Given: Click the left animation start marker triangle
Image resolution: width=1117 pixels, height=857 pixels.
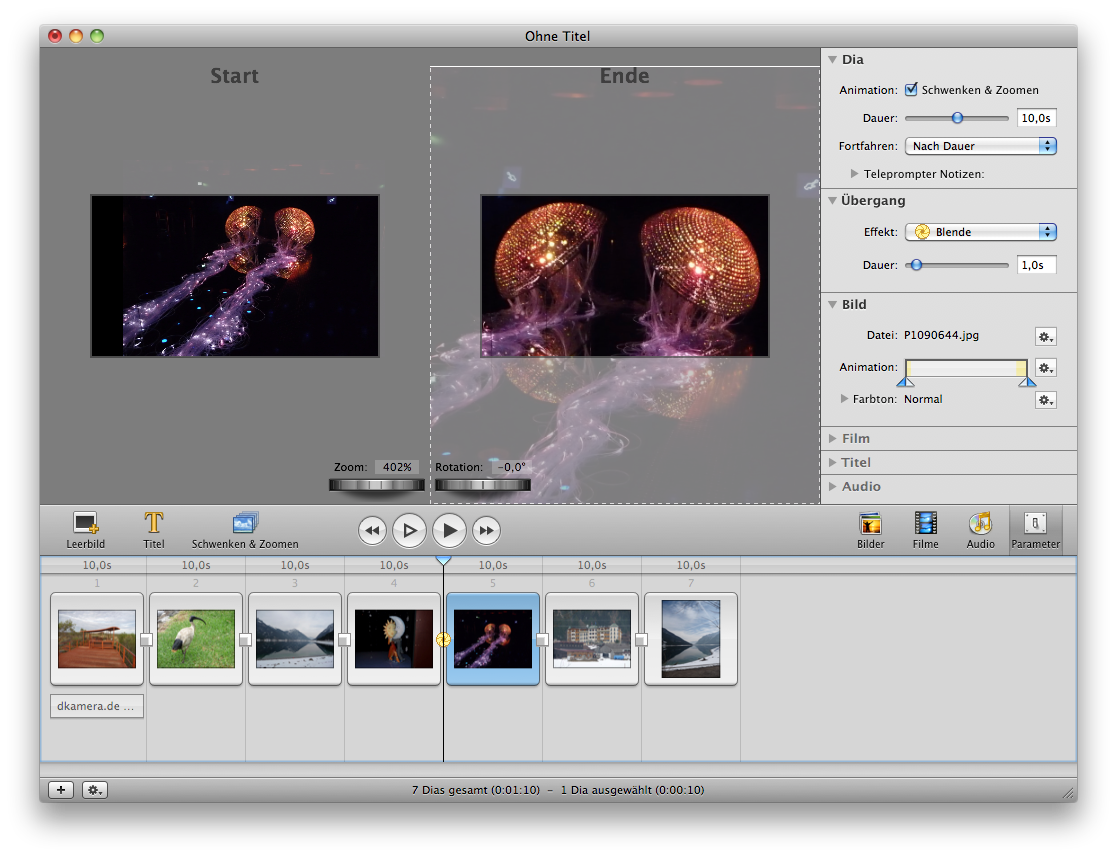Looking at the screenshot, I should pos(905,382).
